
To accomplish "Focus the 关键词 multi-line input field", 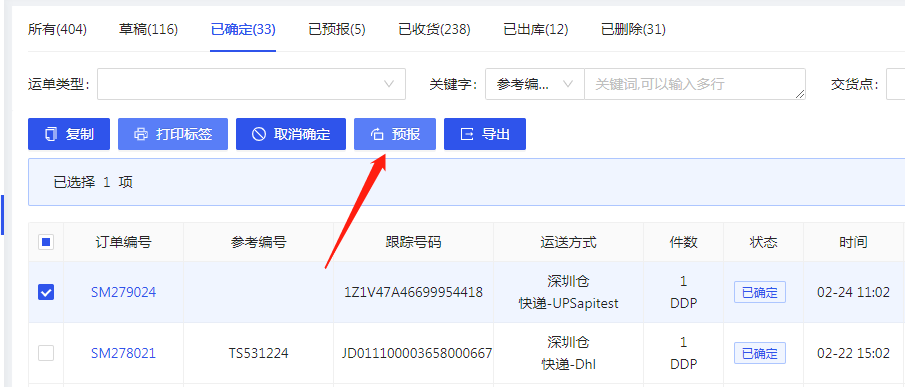I will point(695,84).
